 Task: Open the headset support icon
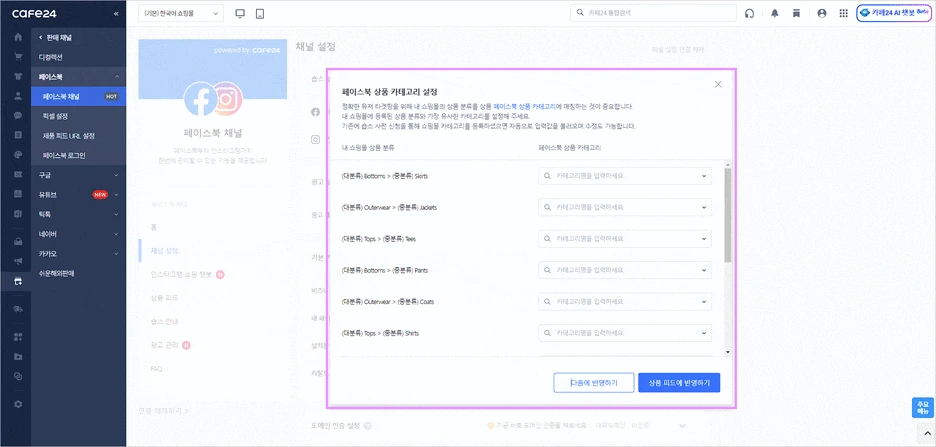click(x=750, y=13)
